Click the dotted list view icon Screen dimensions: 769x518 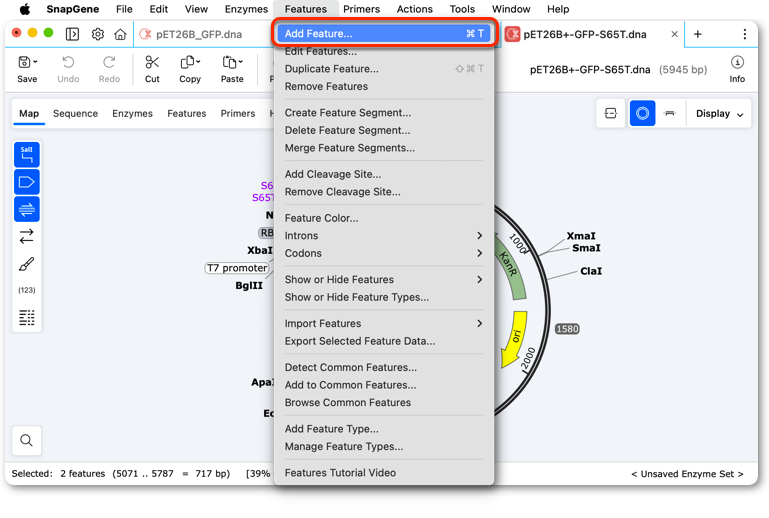click(26, 317)
